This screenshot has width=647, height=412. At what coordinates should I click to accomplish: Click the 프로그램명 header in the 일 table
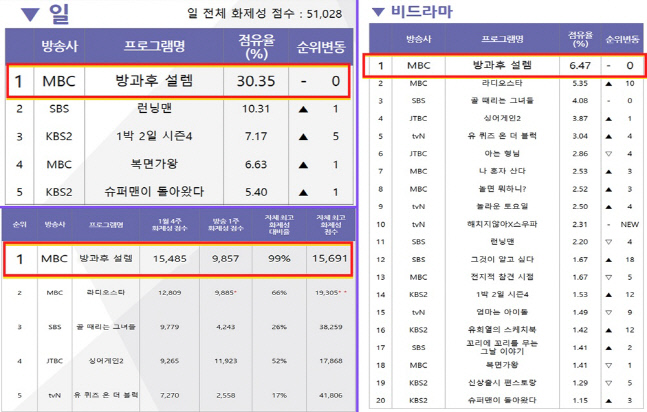[x=154, y=46]
